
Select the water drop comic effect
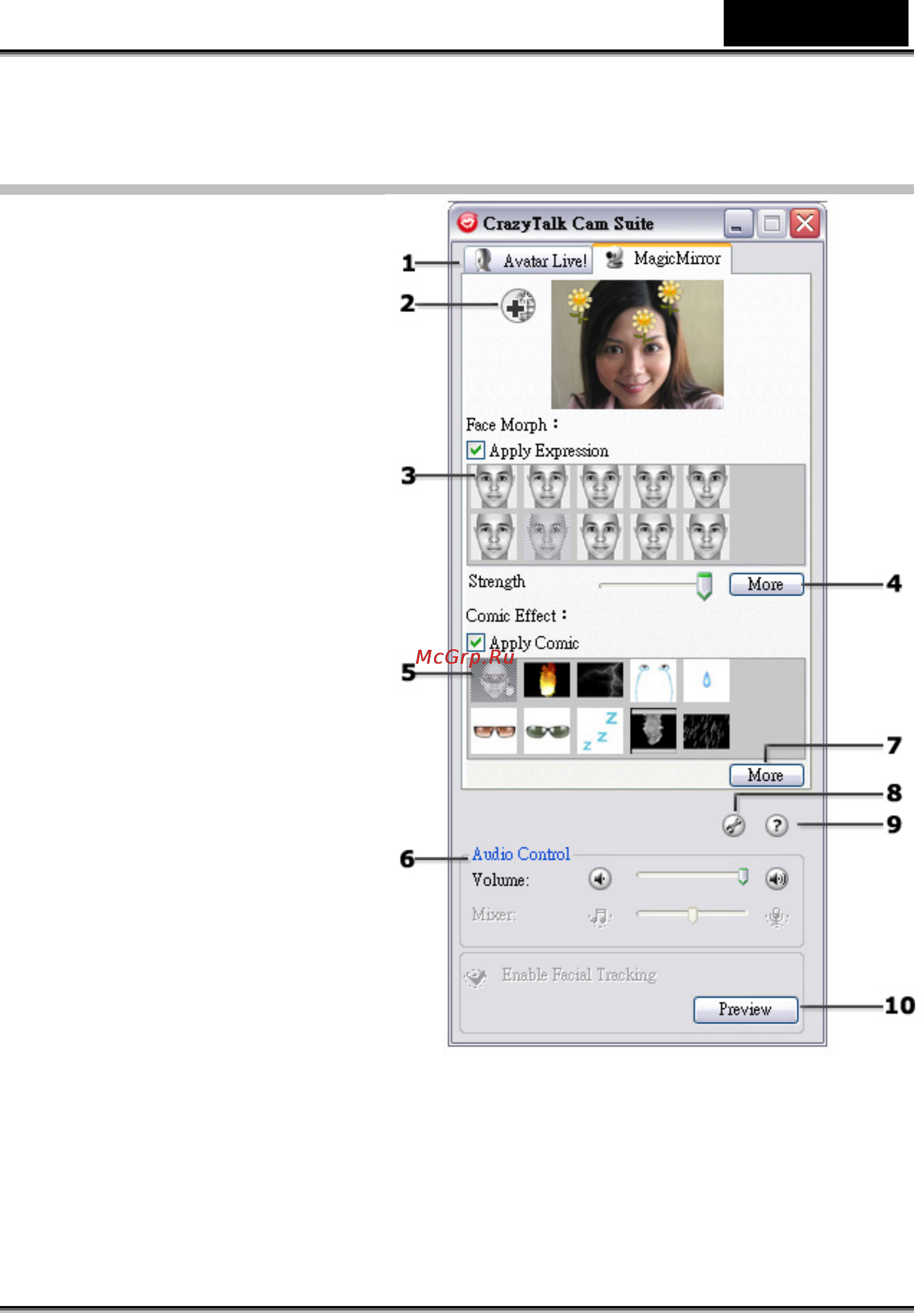707,681
